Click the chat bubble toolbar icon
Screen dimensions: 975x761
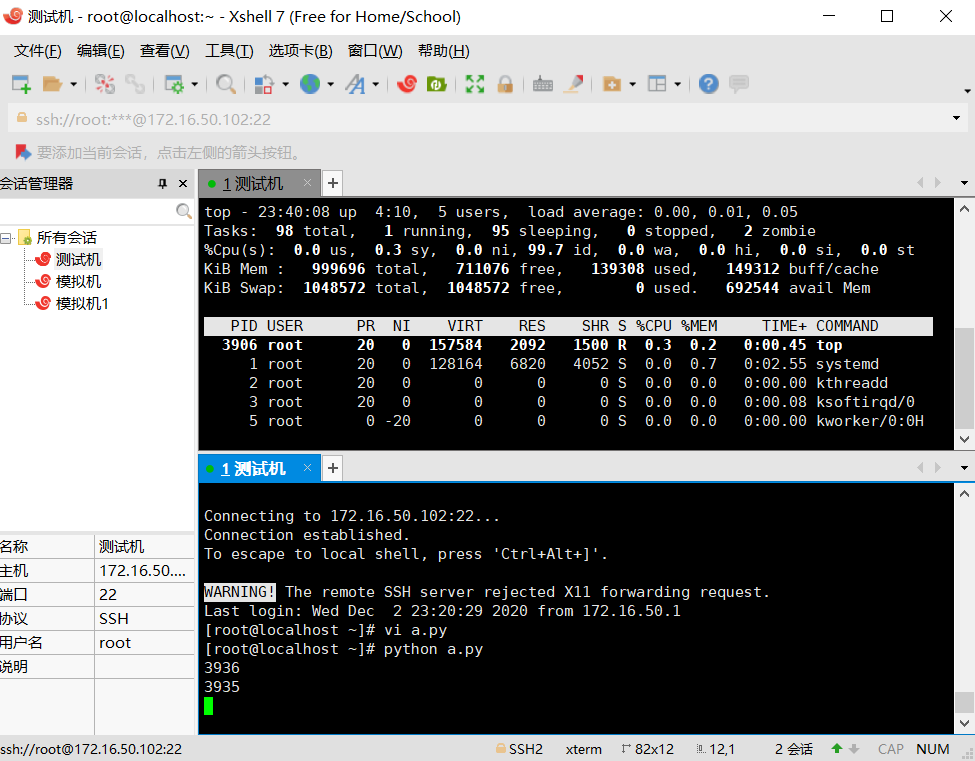739,84
